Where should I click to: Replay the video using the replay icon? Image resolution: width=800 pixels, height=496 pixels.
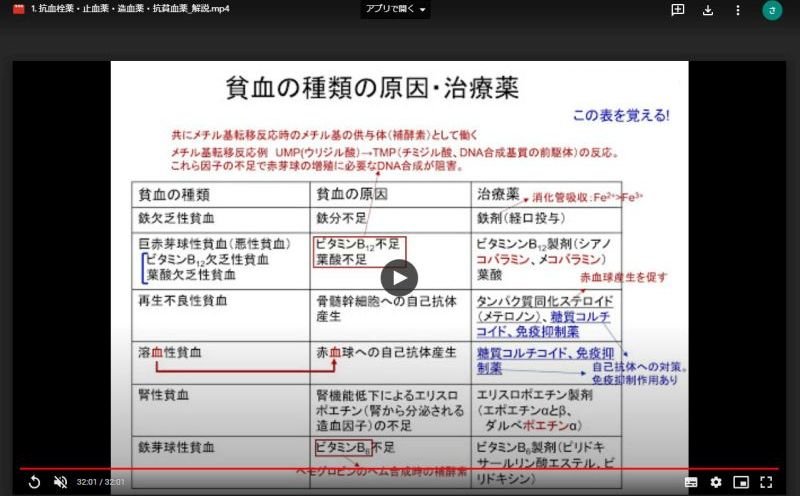(34, 482)
